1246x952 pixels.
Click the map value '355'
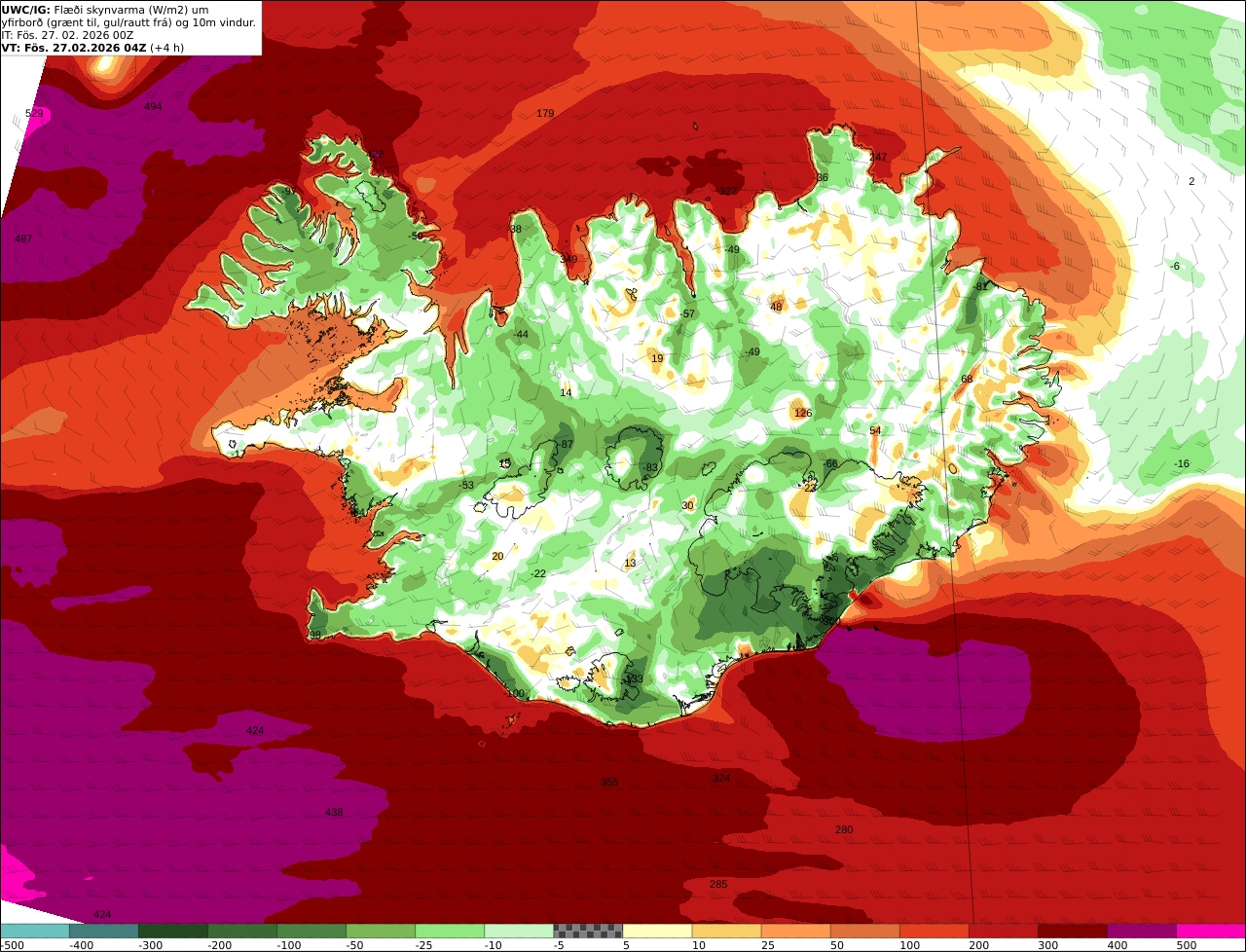click(x=609, y=783)
